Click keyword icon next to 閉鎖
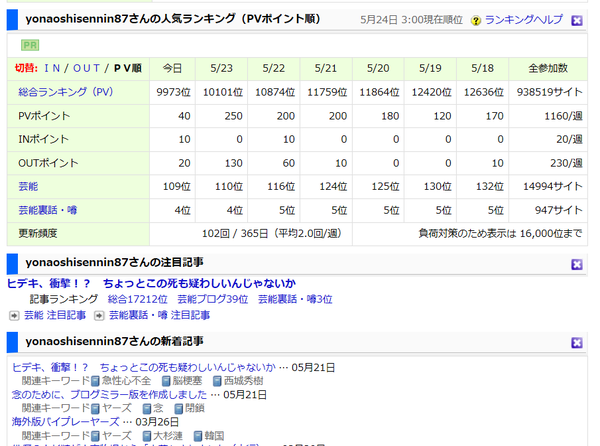 coord(178,409)
